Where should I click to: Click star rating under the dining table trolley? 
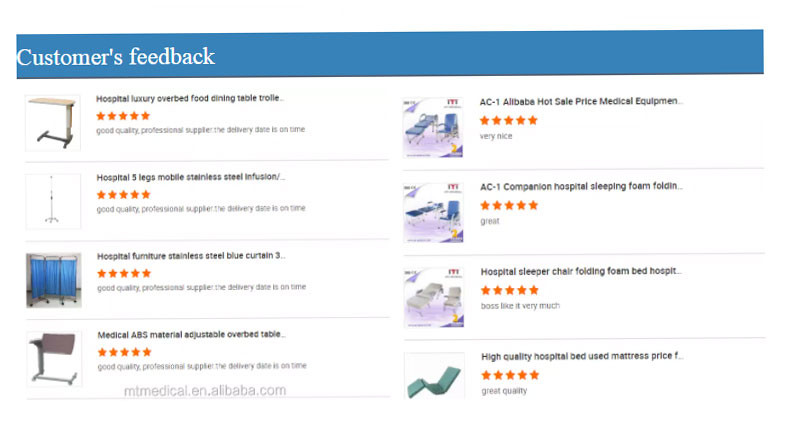[123, 116]
